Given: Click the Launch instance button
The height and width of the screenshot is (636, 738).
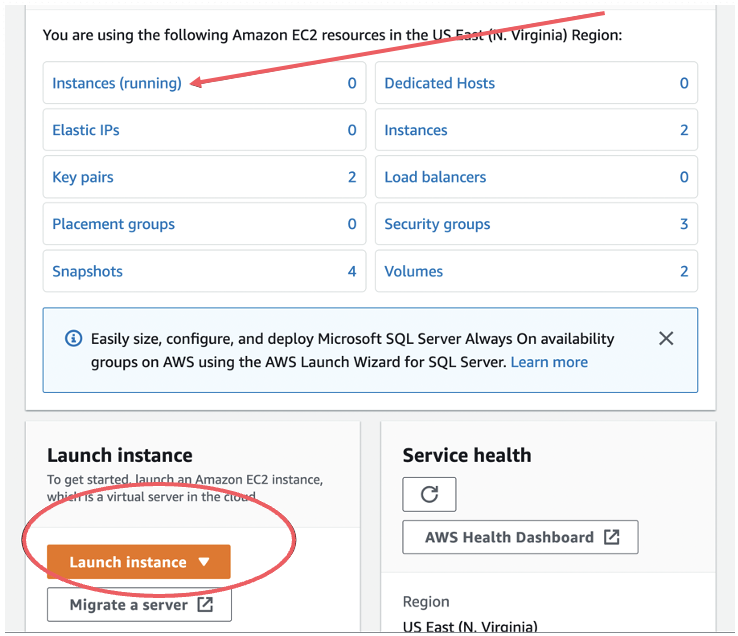Looking at the screenshot, I should [x=139, y=562].
